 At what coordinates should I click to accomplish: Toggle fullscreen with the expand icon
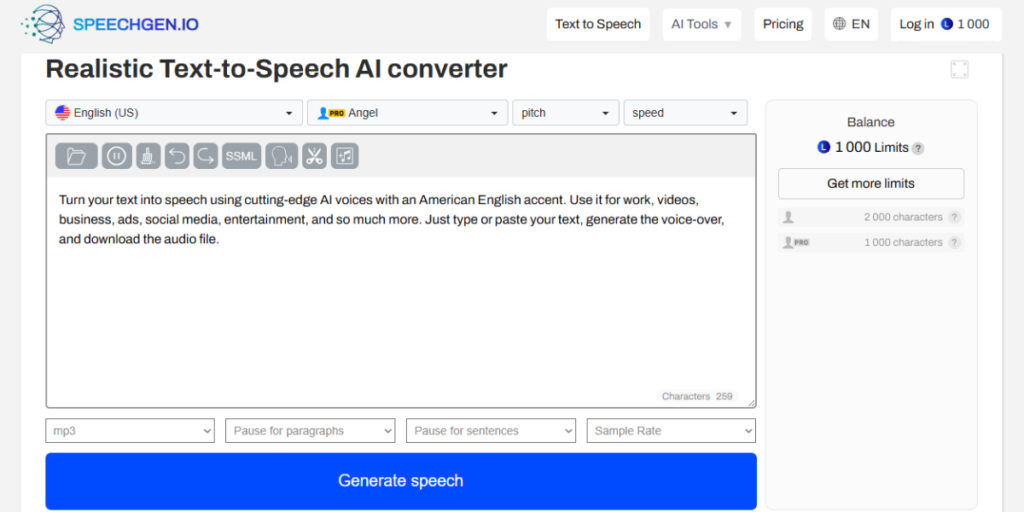click(959, 70)
